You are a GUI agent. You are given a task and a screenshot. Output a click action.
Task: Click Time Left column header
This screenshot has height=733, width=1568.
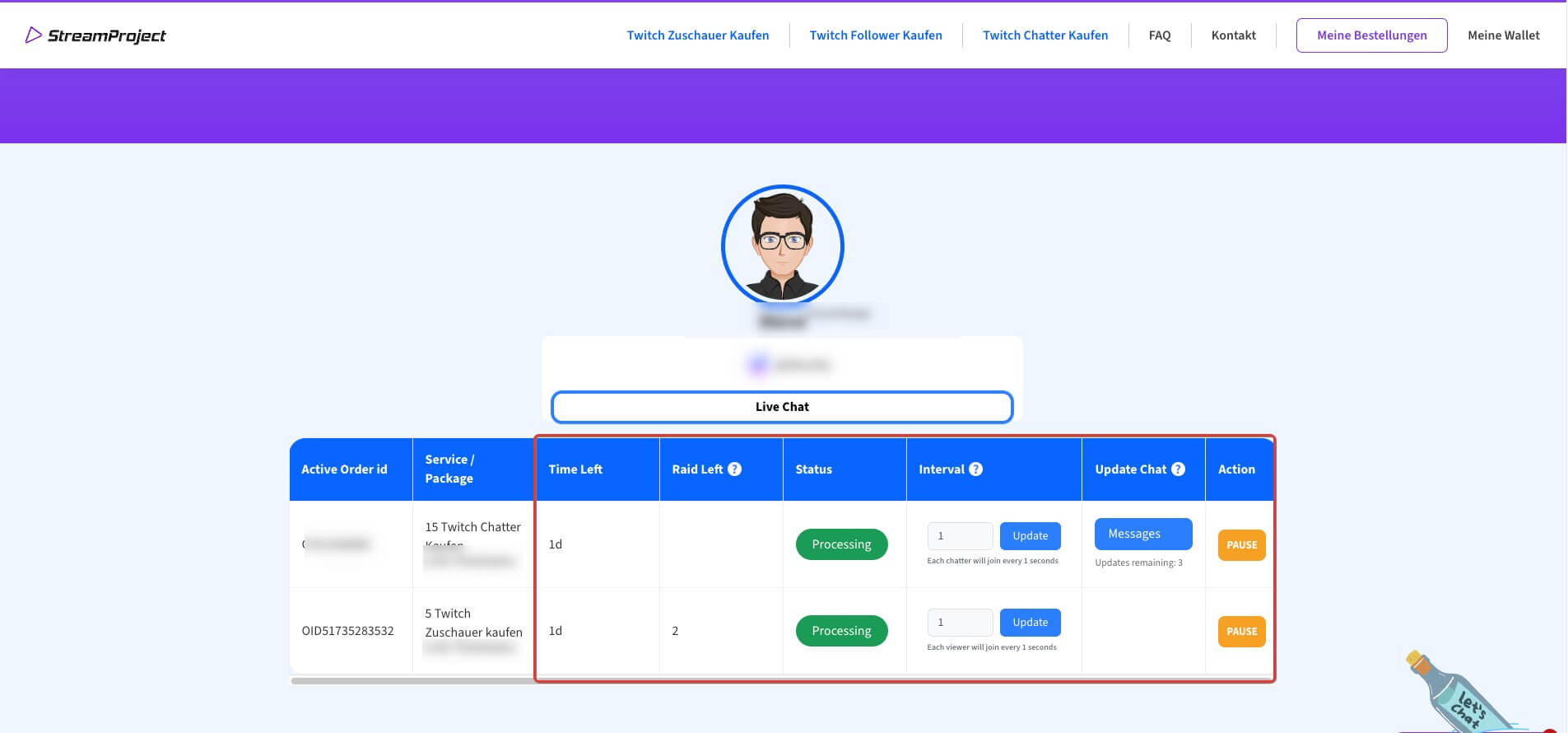pyautogui.click(x=575, y=469)
